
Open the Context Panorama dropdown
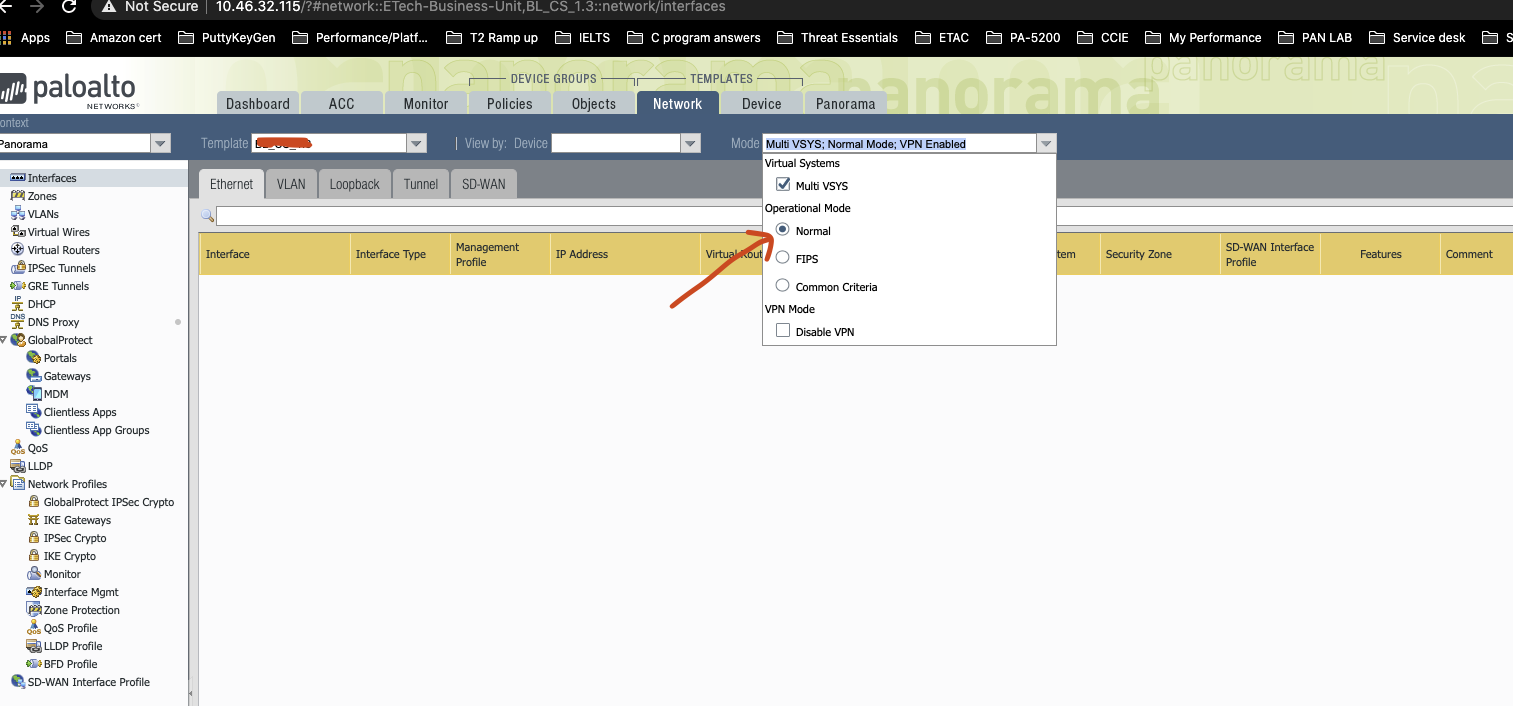coord(160,144)
